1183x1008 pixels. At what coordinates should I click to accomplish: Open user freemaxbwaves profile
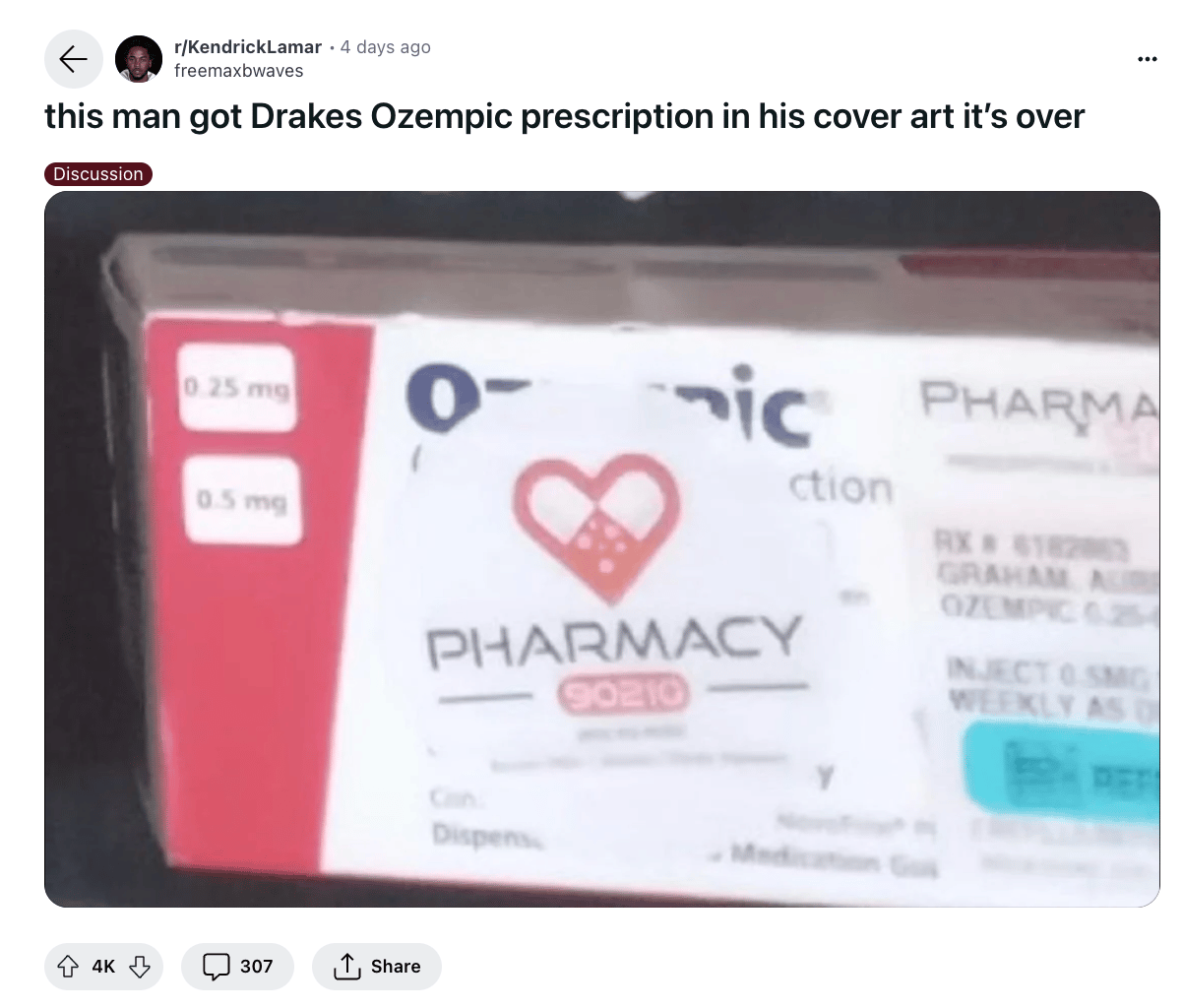(x=238, y=71)
